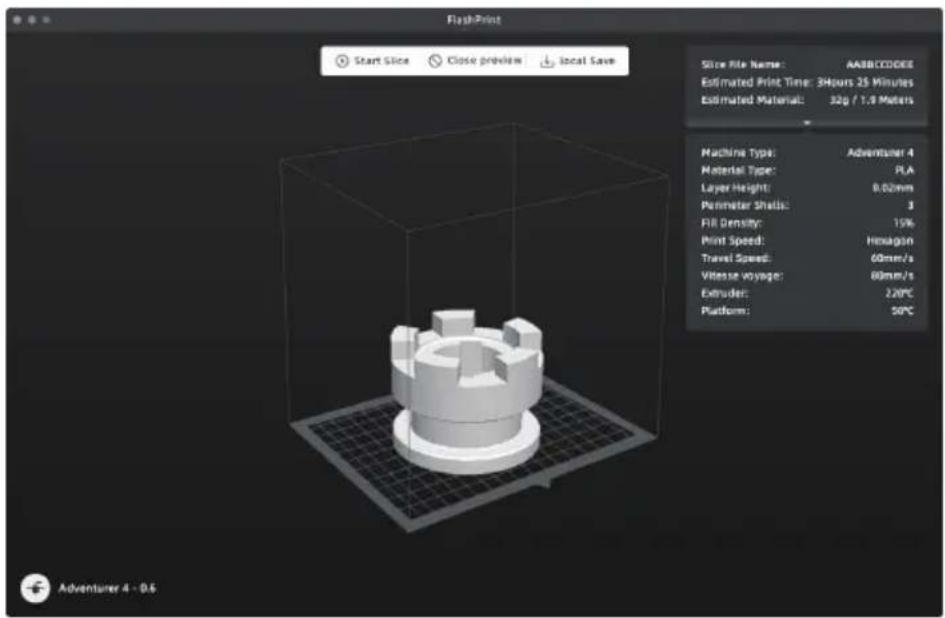Click the Layer Height value 0.02mm
945x618 pixels.
pos(893,188)
